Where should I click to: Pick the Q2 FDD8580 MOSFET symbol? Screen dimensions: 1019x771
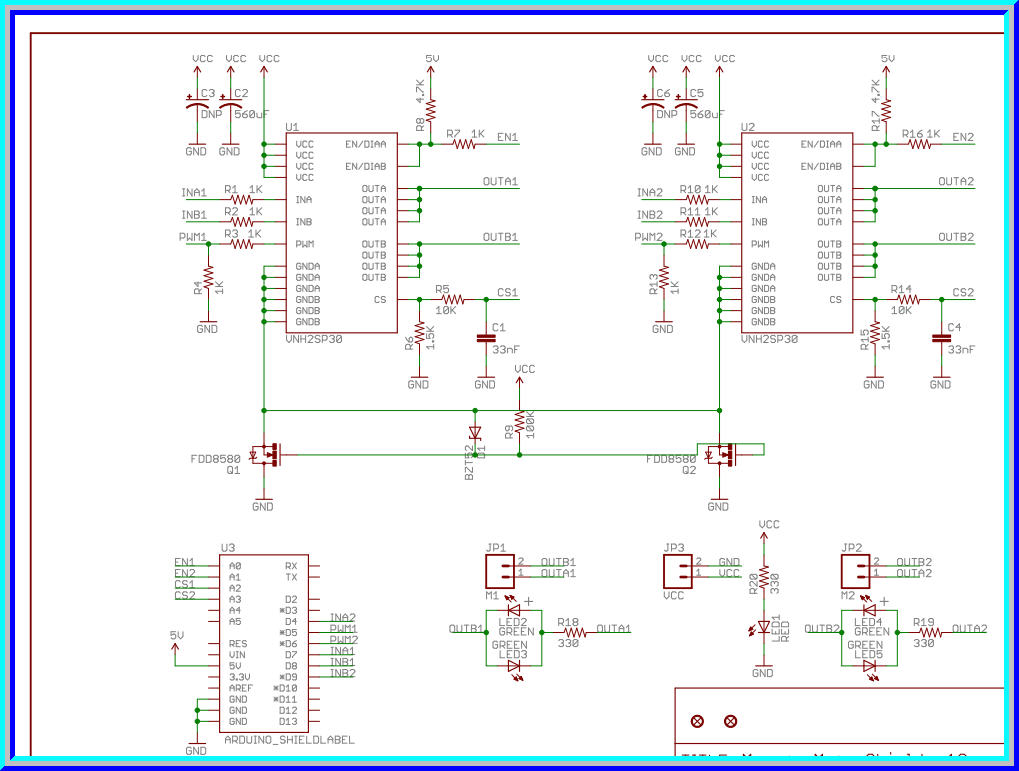[719, 455]
